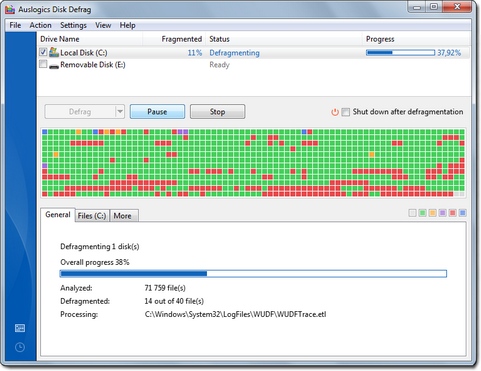
Task: Click the 37,92% progress value
Action: coord(449,53)
